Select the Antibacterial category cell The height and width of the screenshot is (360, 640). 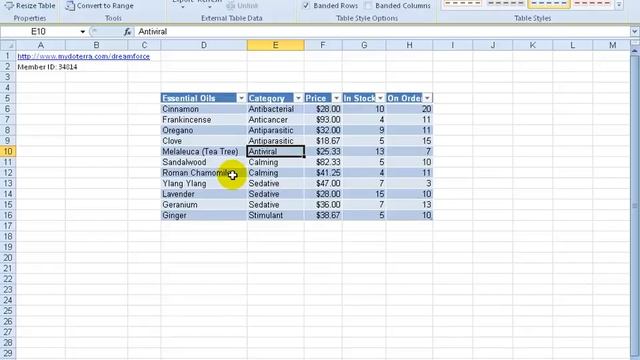coord(276,109)
